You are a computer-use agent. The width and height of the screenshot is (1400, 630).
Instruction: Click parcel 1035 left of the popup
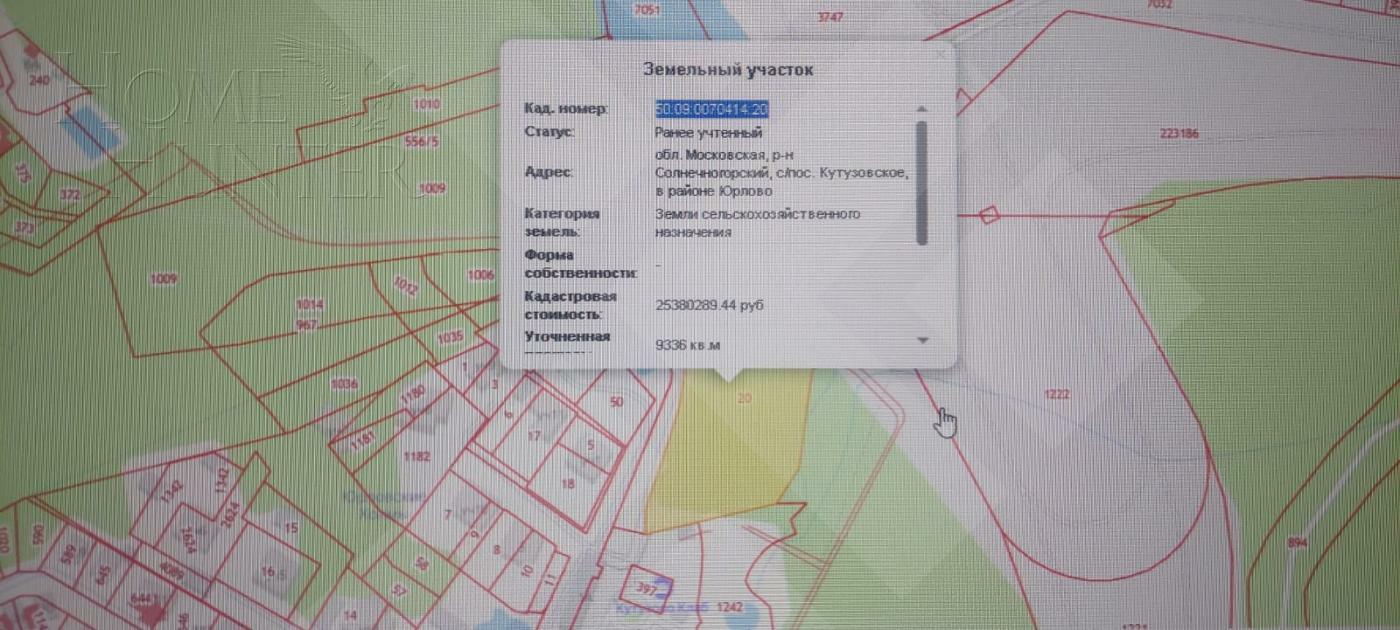(x=451, y=338)
